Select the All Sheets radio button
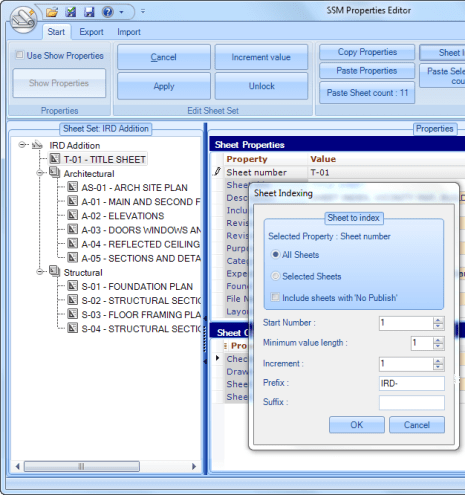This screenshot has height=495, width=465. pos(275,255)
